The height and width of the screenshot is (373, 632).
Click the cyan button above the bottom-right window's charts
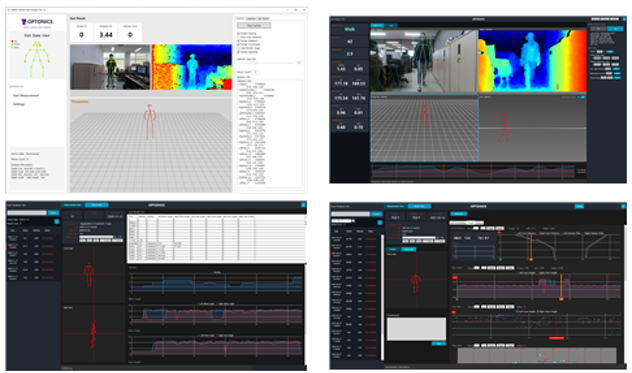458,214
